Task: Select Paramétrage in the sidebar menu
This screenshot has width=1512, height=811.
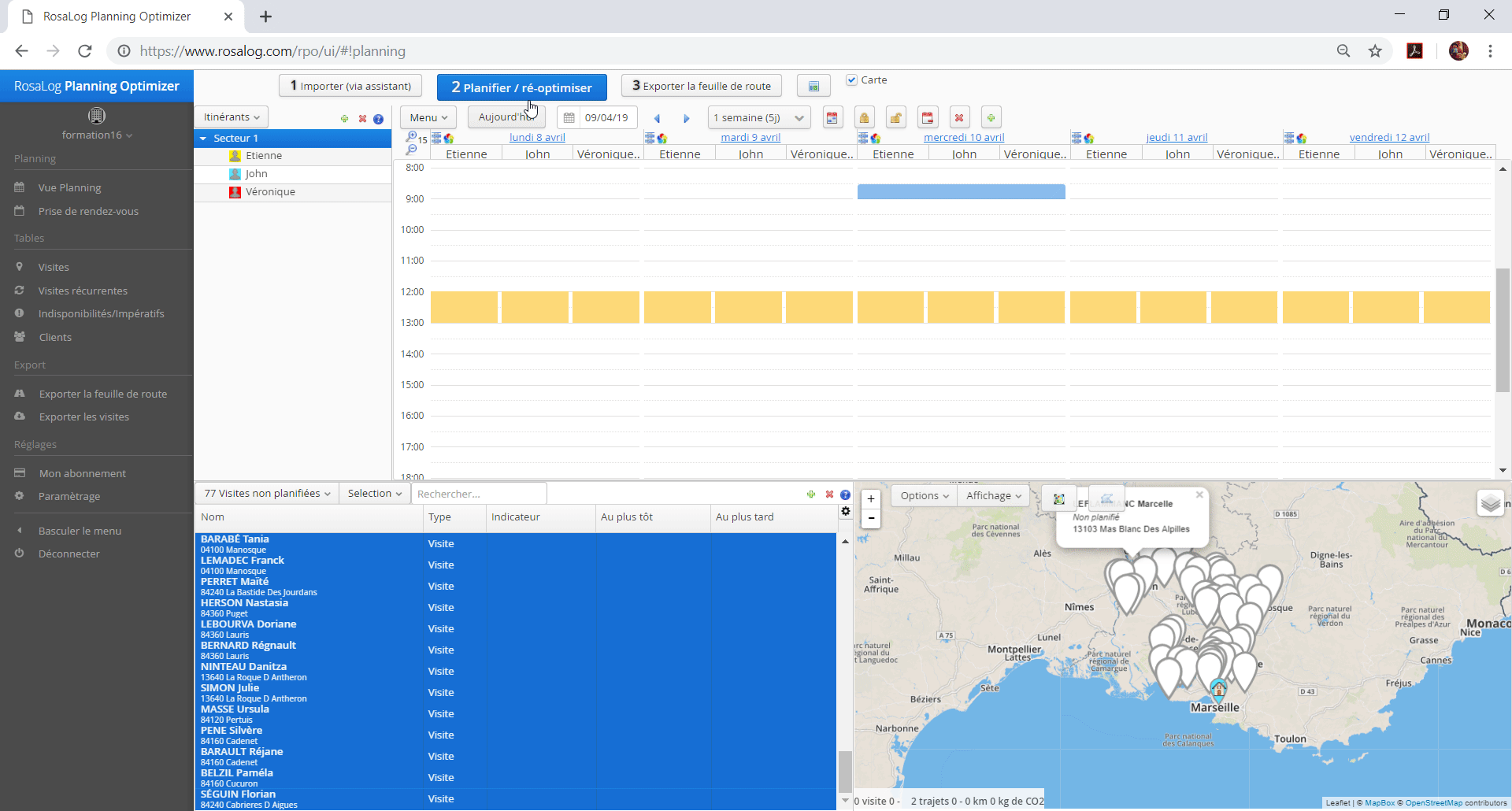Action: tap(69, 497)
